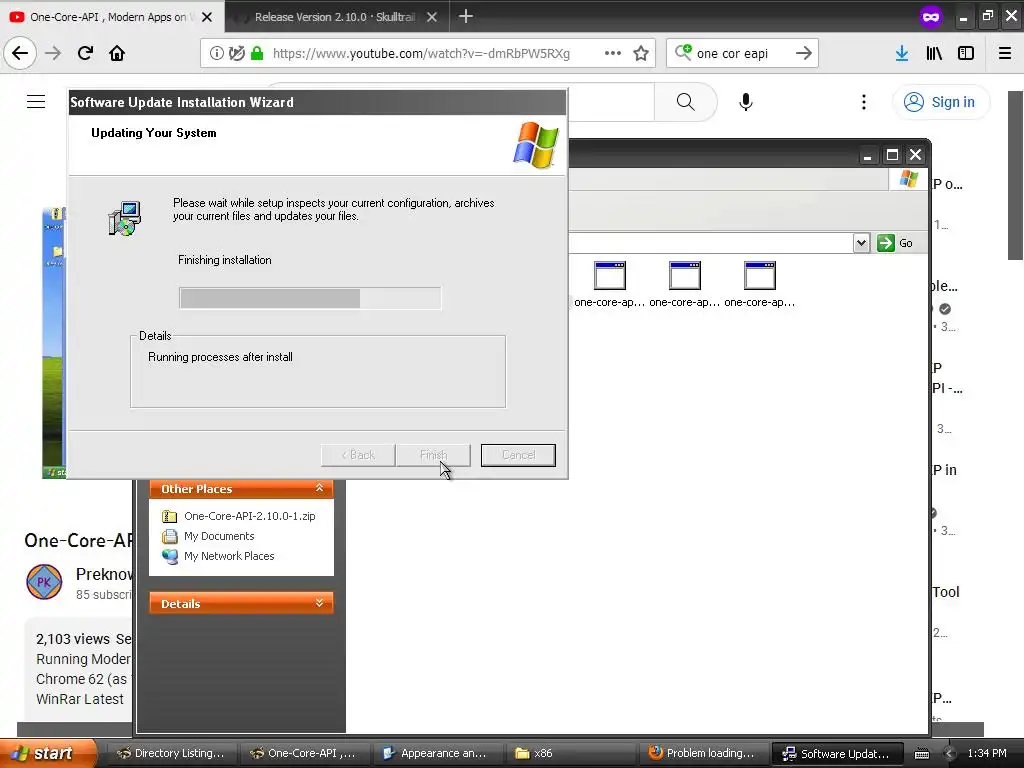Click the Firefox forward arrow
The image size is (1024, 768).
point(53,53)
